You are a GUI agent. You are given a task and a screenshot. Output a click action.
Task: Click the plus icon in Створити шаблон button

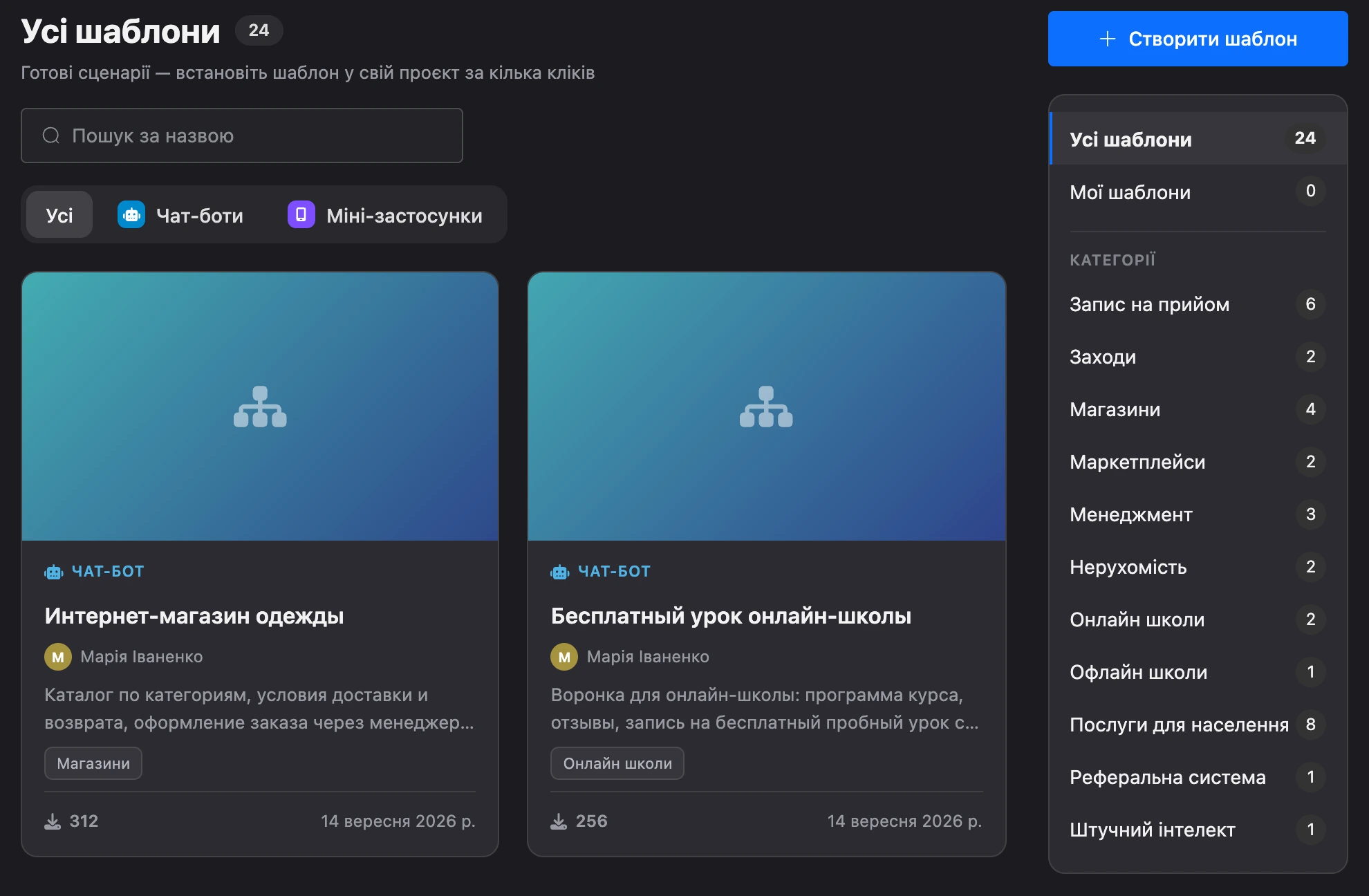(x=1108, y=39)
